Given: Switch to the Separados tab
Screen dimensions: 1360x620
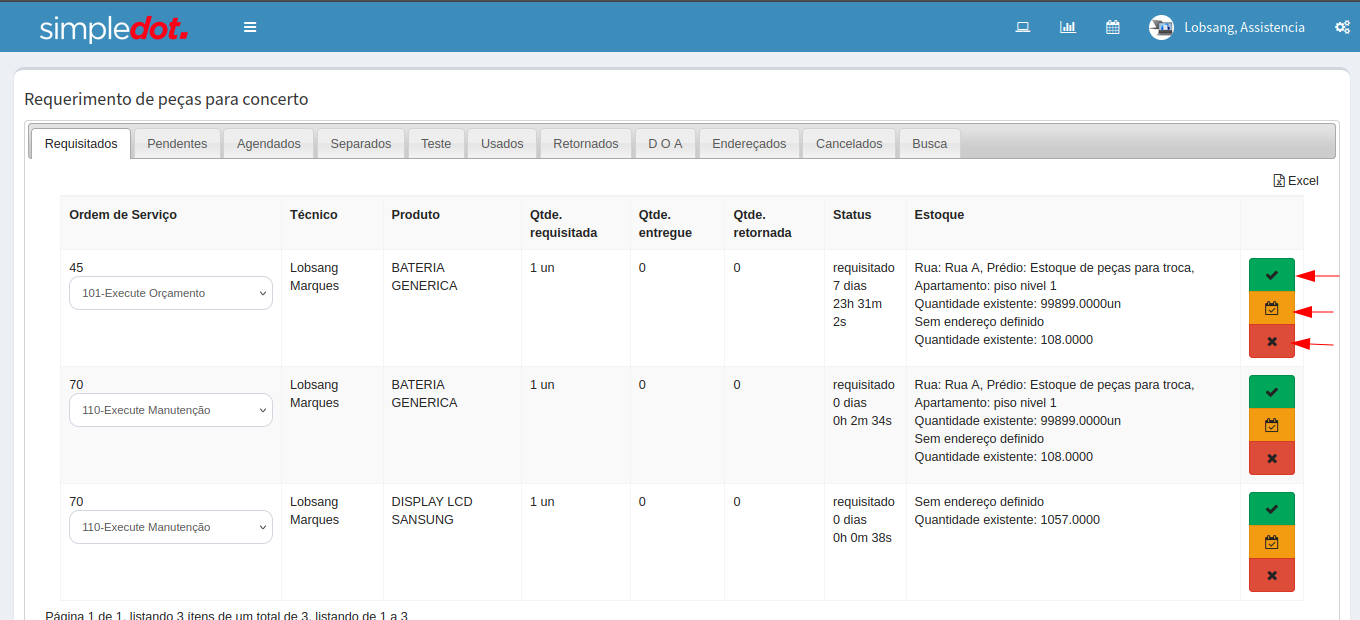Looking at the screenshot, I should 361,143.
